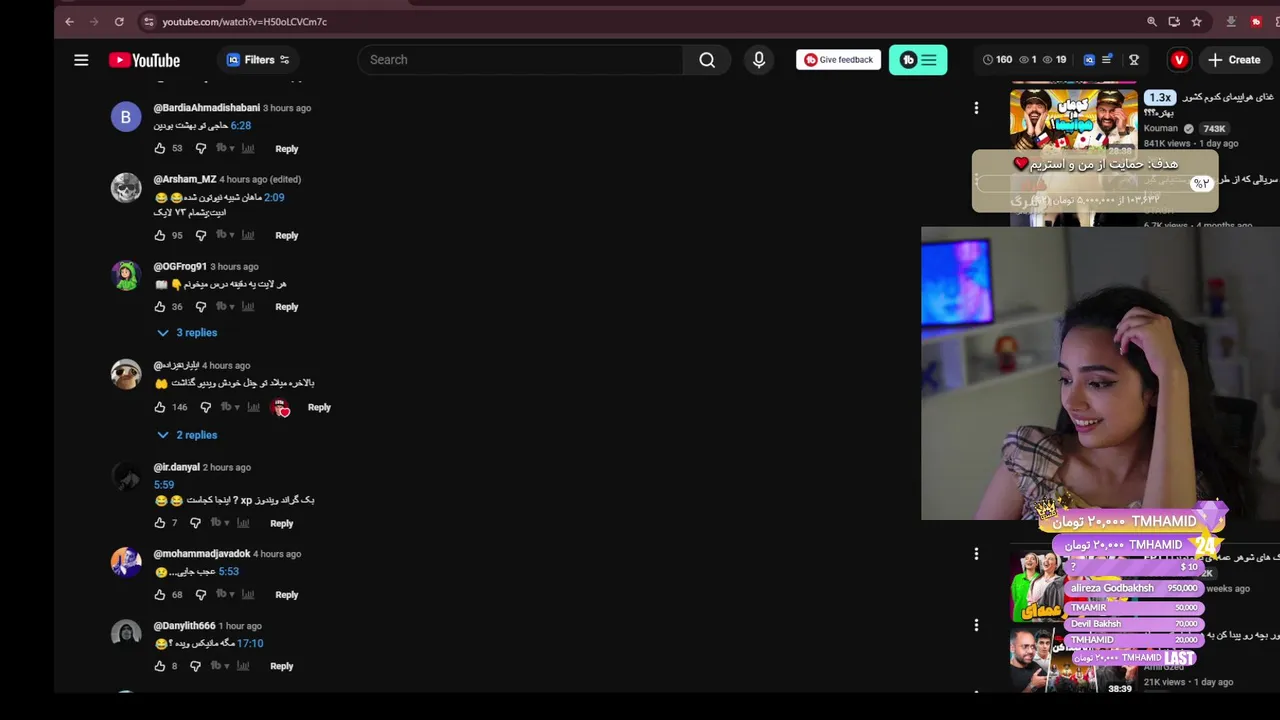
Task: Like the comment with 146 likes
Action: click(160, 407)
